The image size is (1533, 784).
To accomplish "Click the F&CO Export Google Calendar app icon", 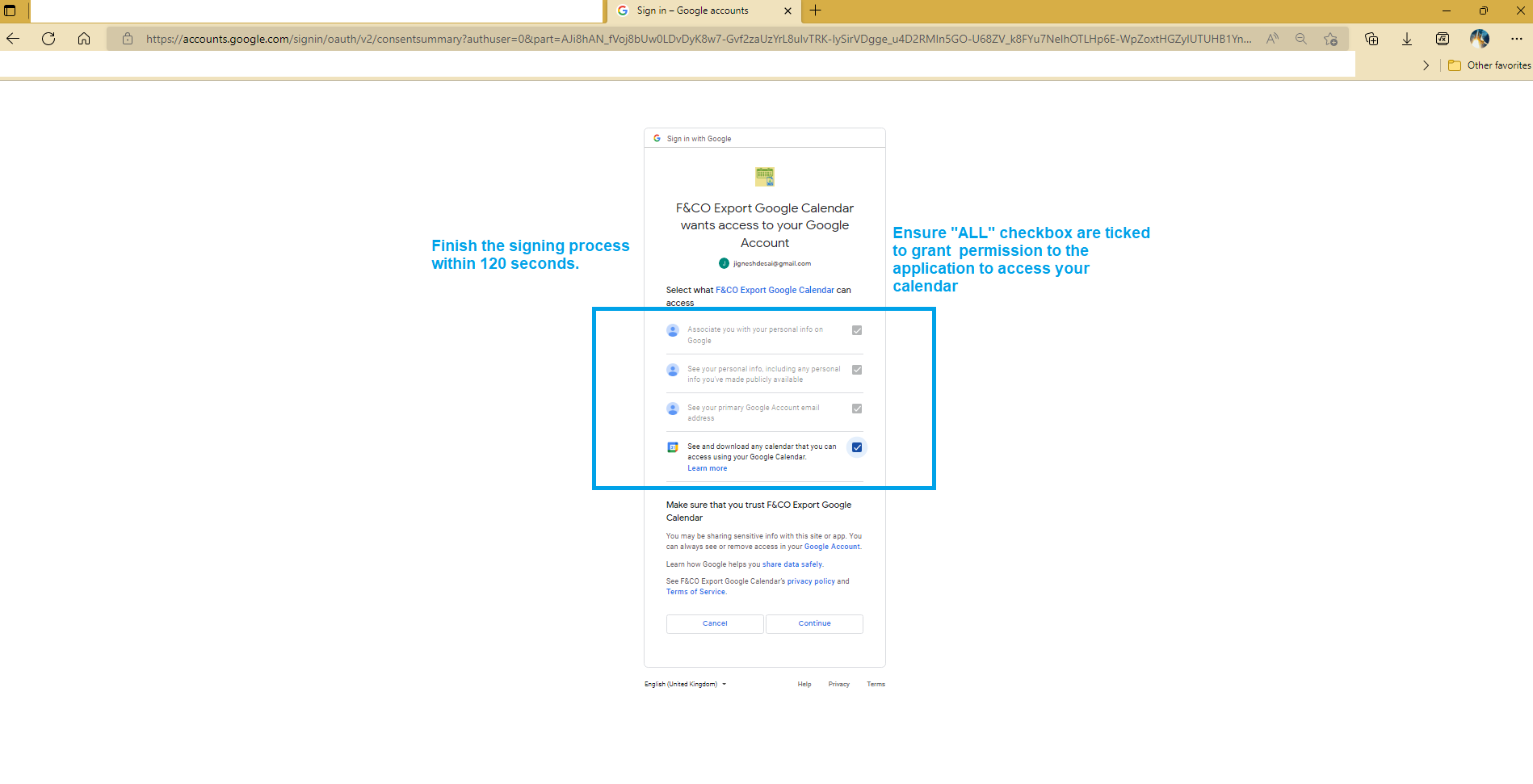I will (765, 176).
